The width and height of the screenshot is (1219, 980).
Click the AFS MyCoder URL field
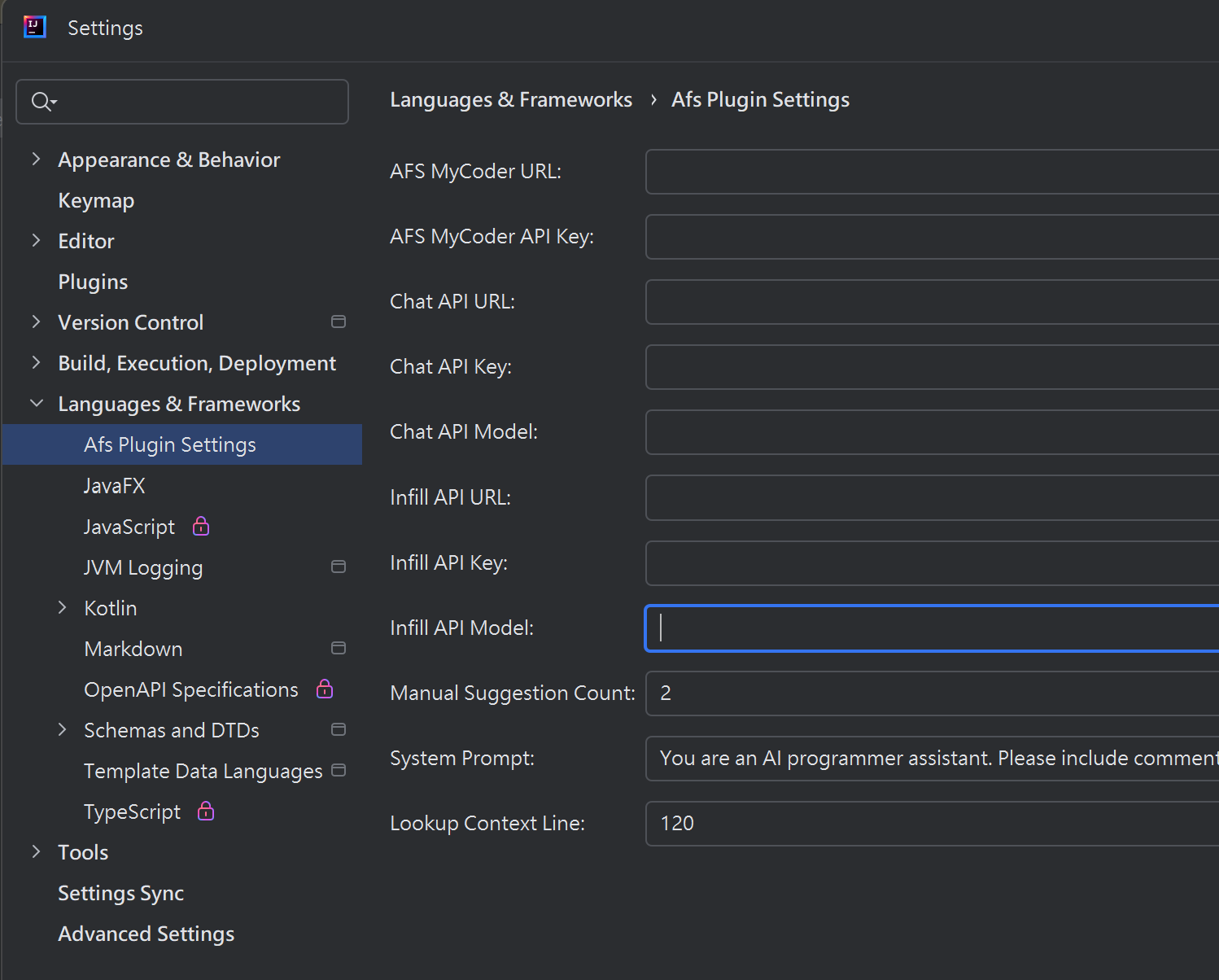click(933, 172)
